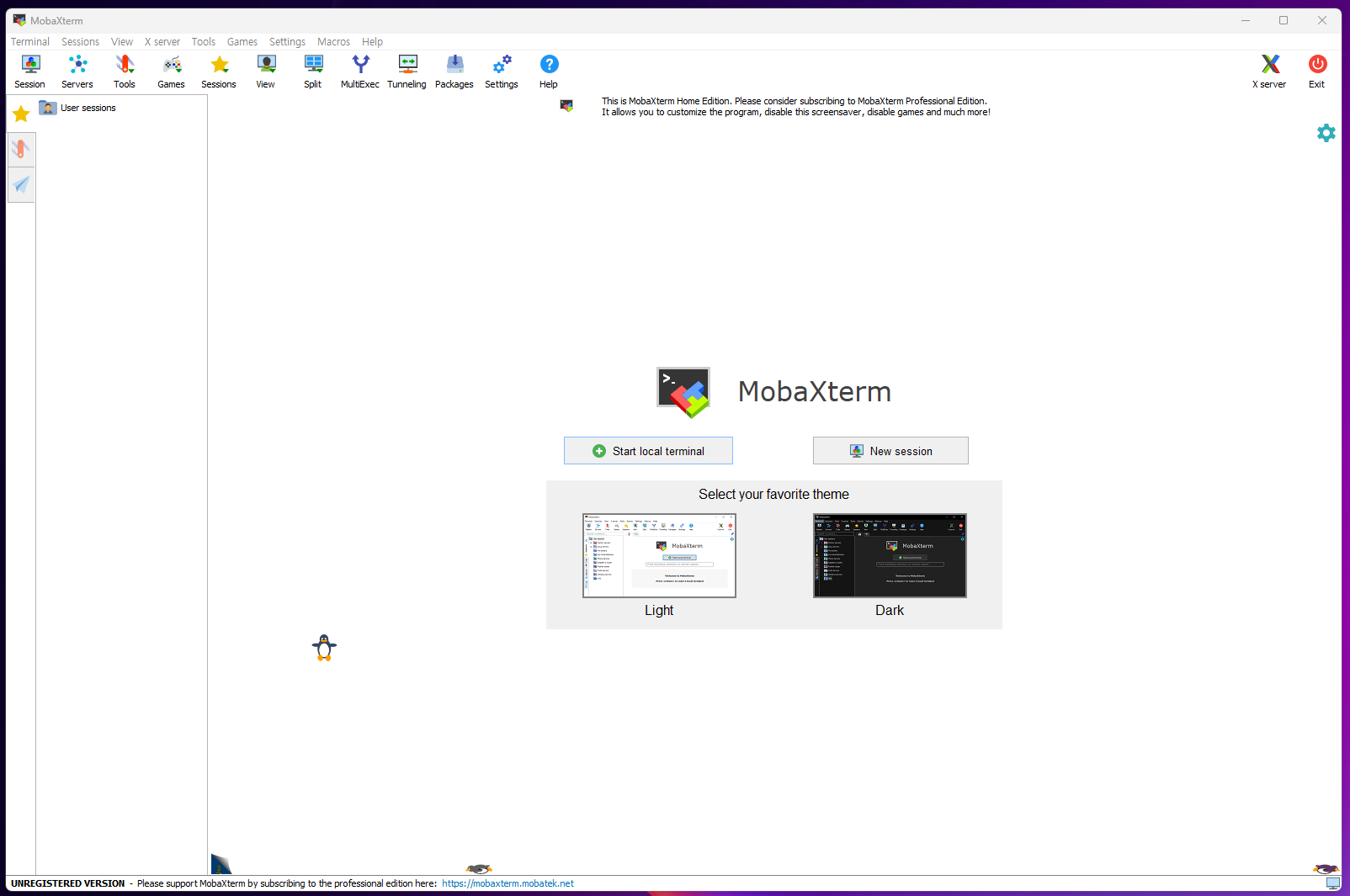Toggle the X server toolbar icon

click(1269, 72)
